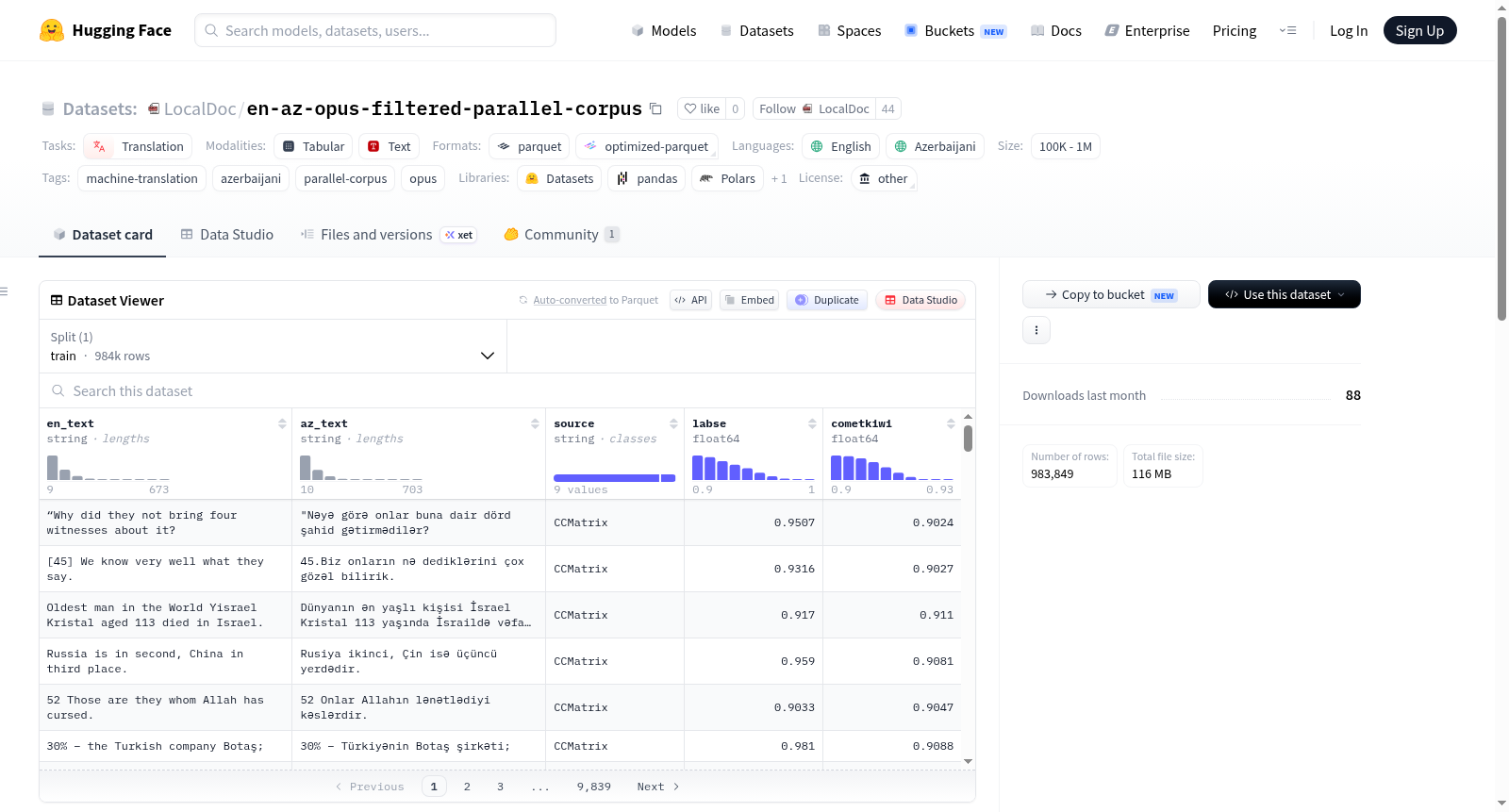Click the Sign Up button
This screenshot has width=1509, height=812.
click(x=1419, y=30)
